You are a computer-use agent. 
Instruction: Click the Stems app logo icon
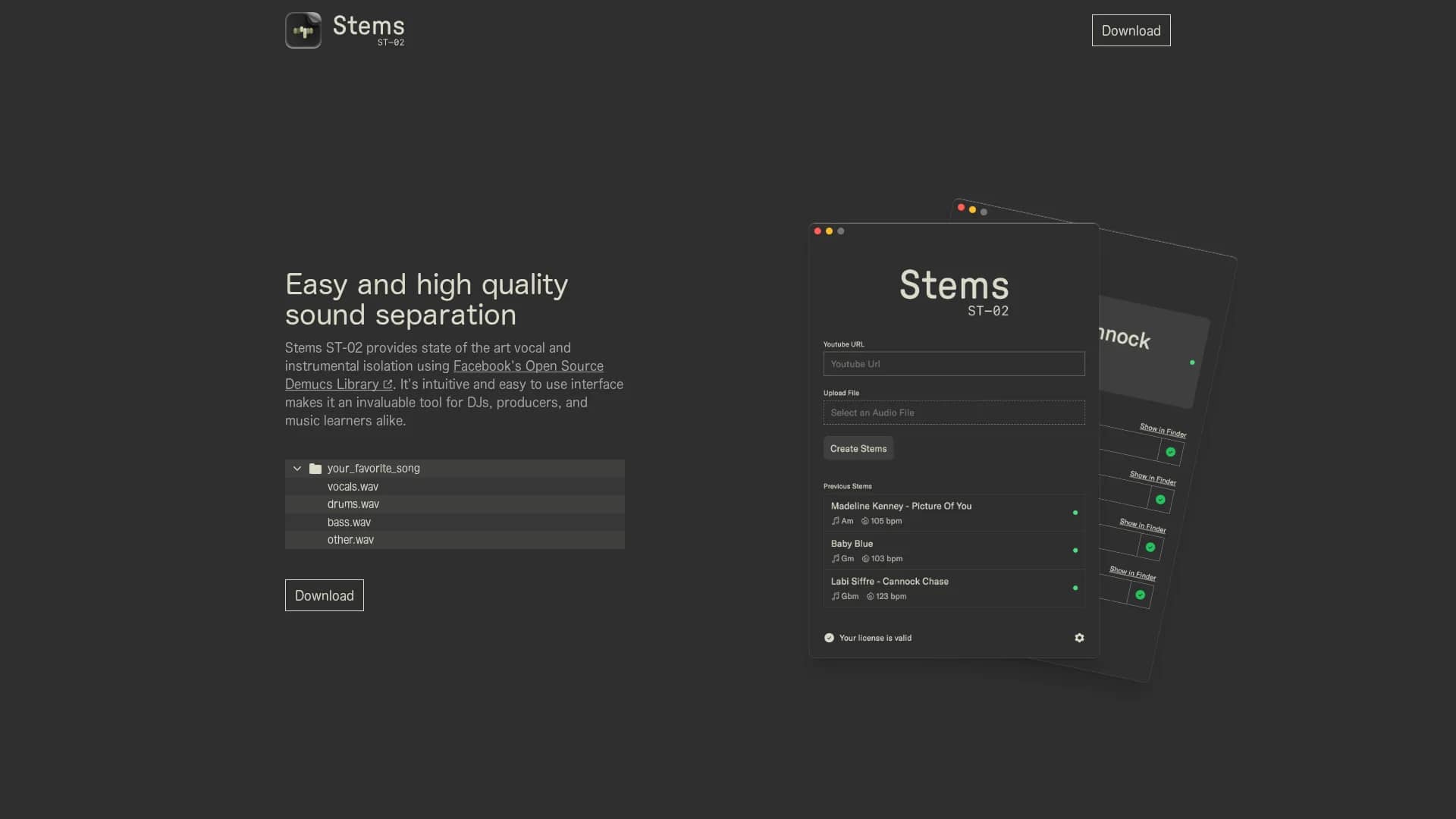[303, 30]
